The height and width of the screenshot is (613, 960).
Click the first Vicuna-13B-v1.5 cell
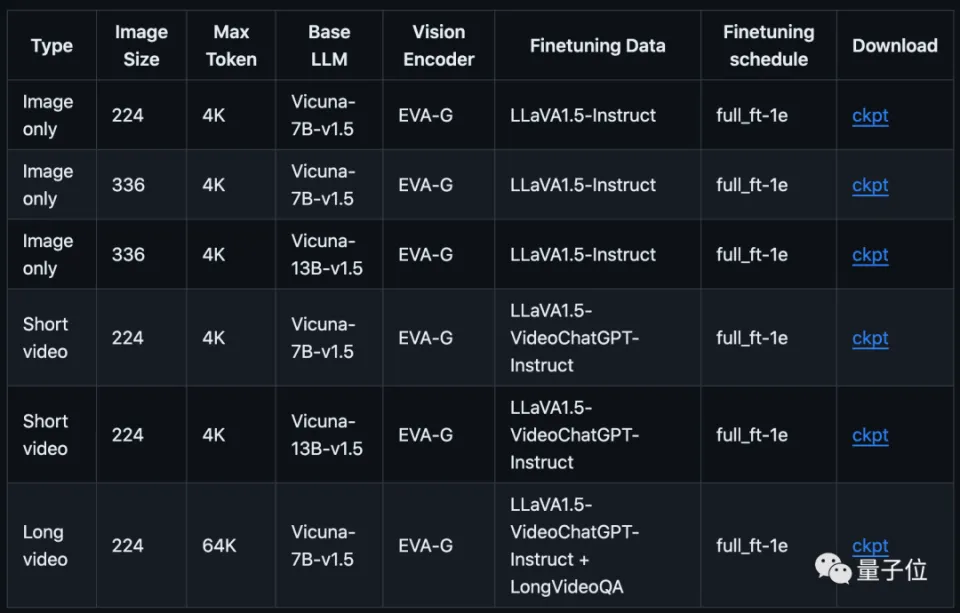tap(327, 255)
